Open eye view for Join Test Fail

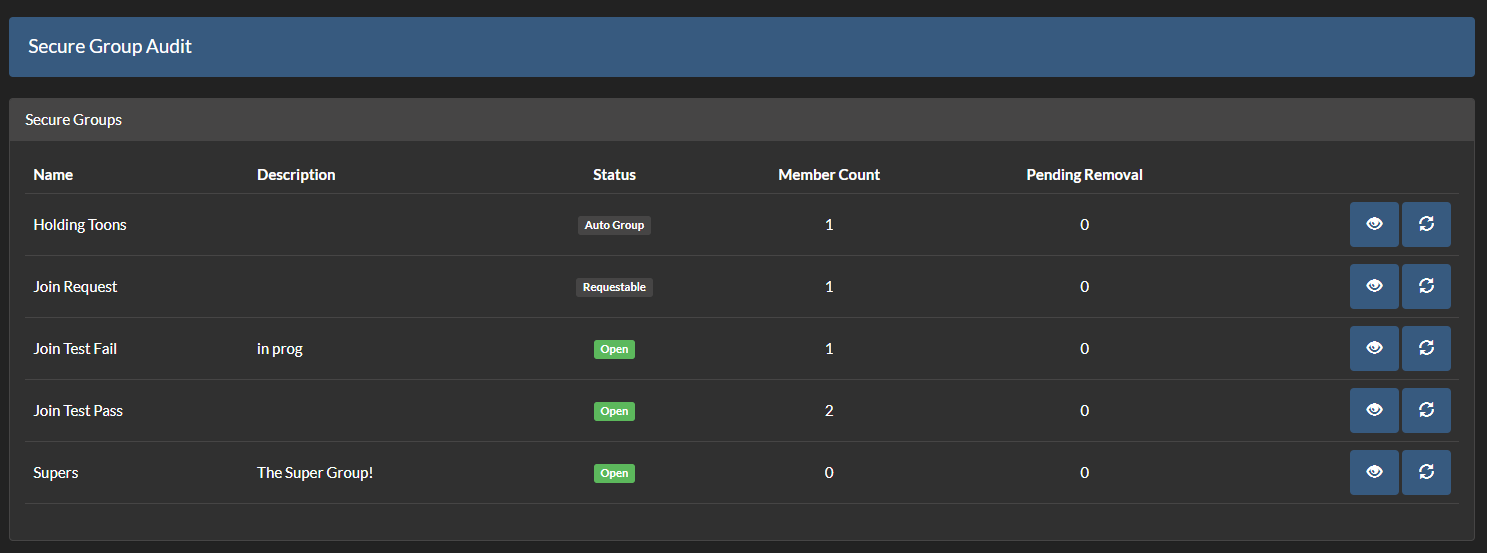point(1374,349)
